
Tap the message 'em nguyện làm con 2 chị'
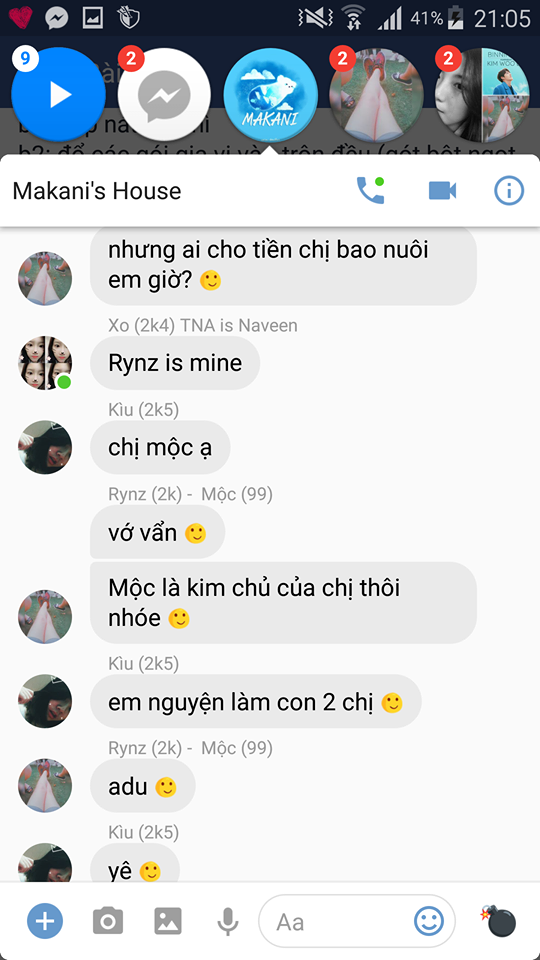pos(255,702)
